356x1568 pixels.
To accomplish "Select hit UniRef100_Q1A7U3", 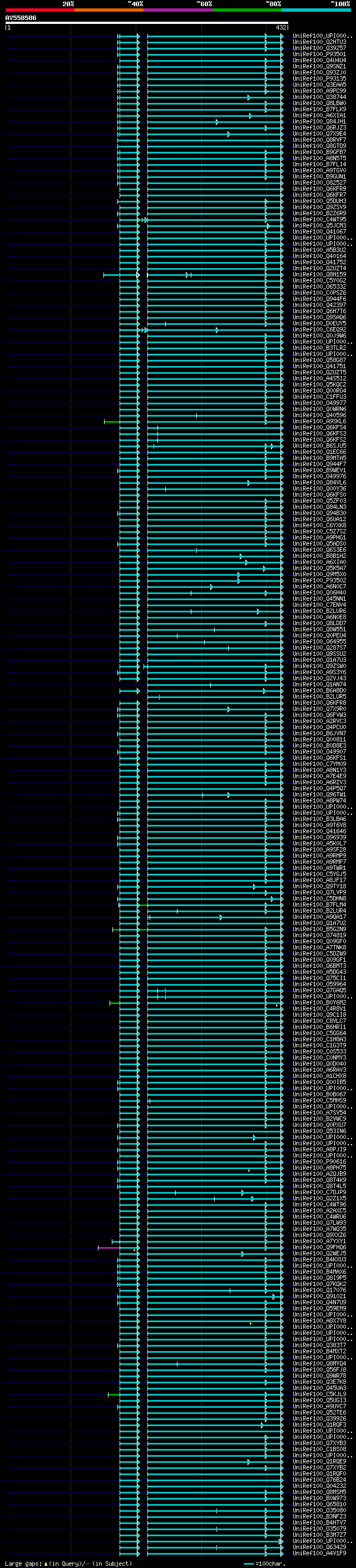I will (319, 660).
